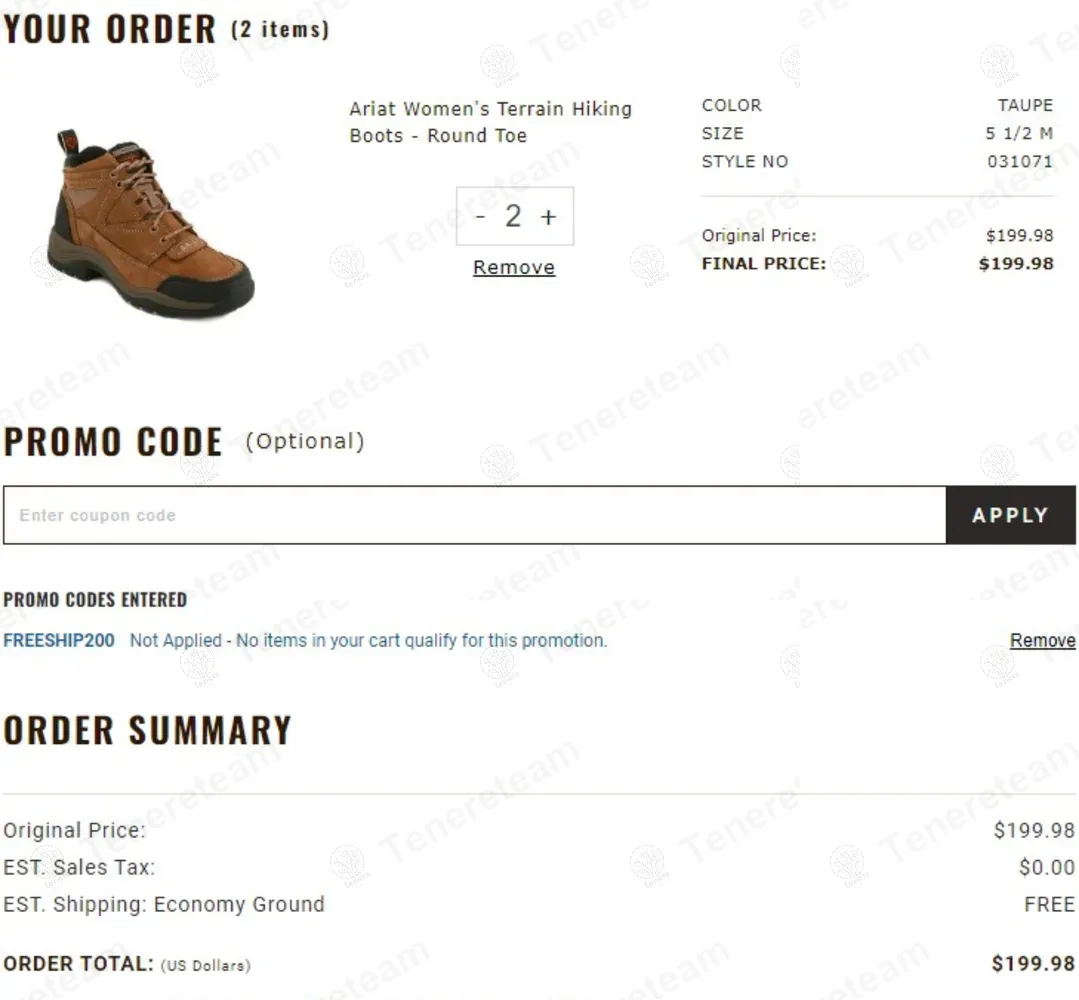Image resolution: width=1079 pixels, height=1000 pixels.
Task: Click the size value 5 1/2 M
Action: [x=1019, y=133]
